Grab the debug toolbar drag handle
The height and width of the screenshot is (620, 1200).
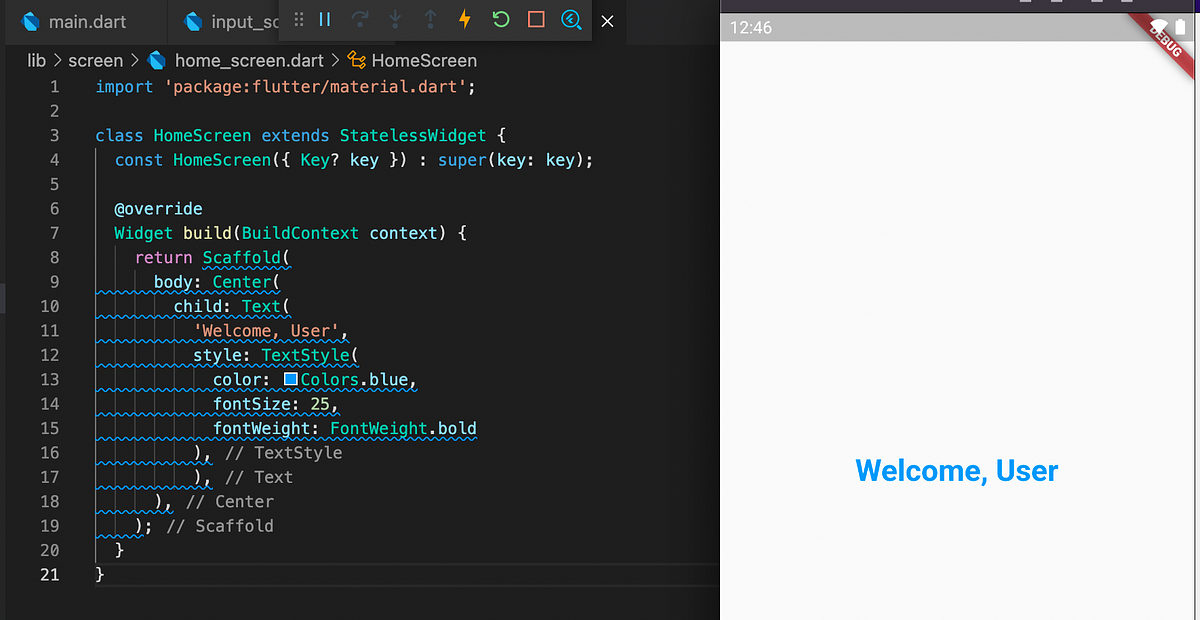click(298, 20)
